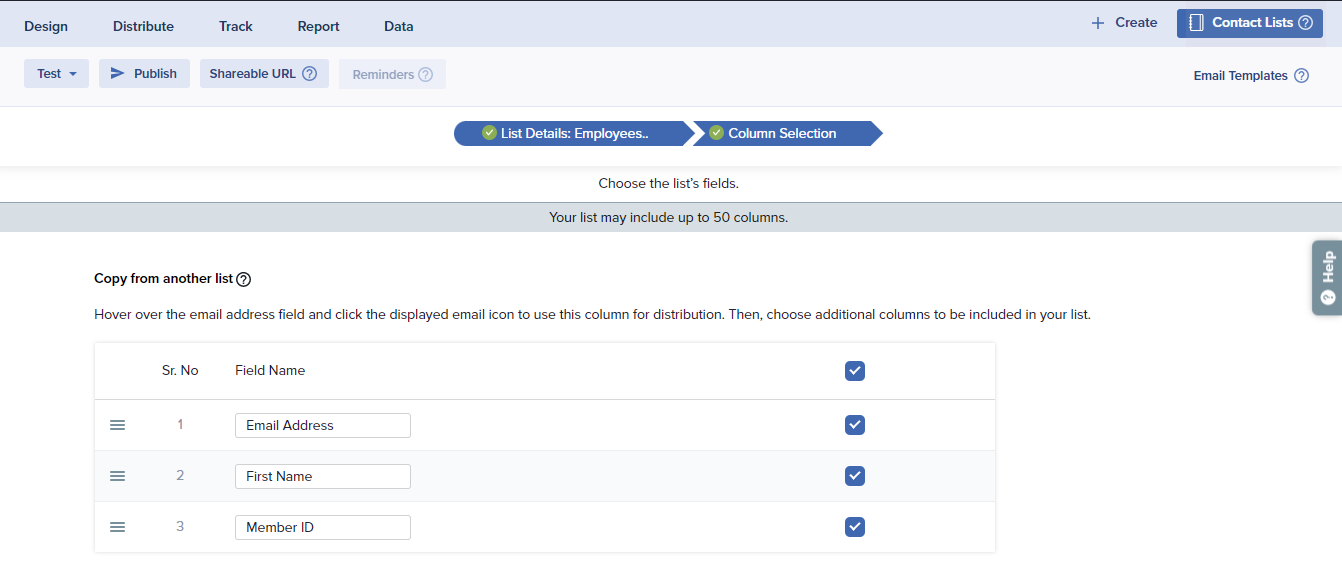This screenshot has width=1342, height=569.
Task: Click the drag handle for Member ID row
Action: click(x=117, y=527)
